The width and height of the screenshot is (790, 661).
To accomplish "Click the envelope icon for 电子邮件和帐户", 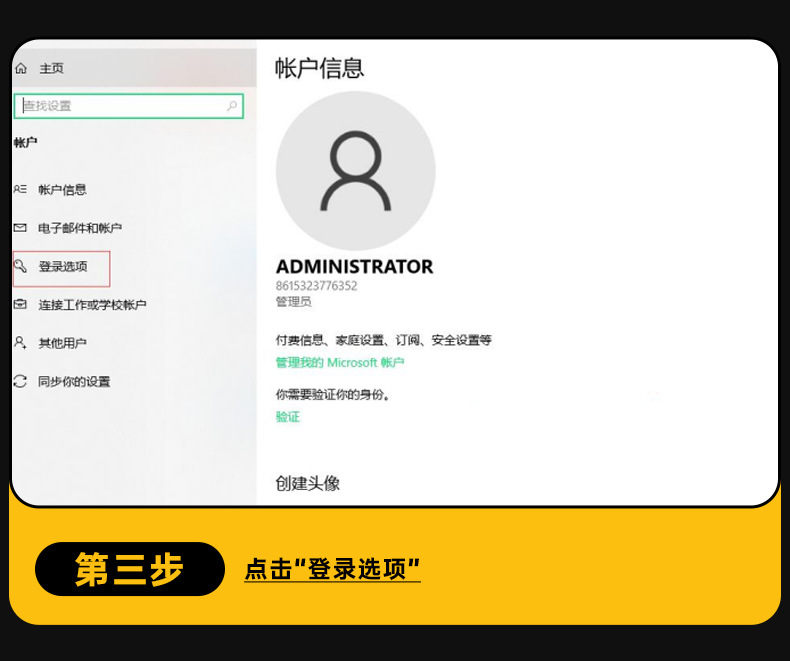I will pyautogui.click(x=20, y=228).
